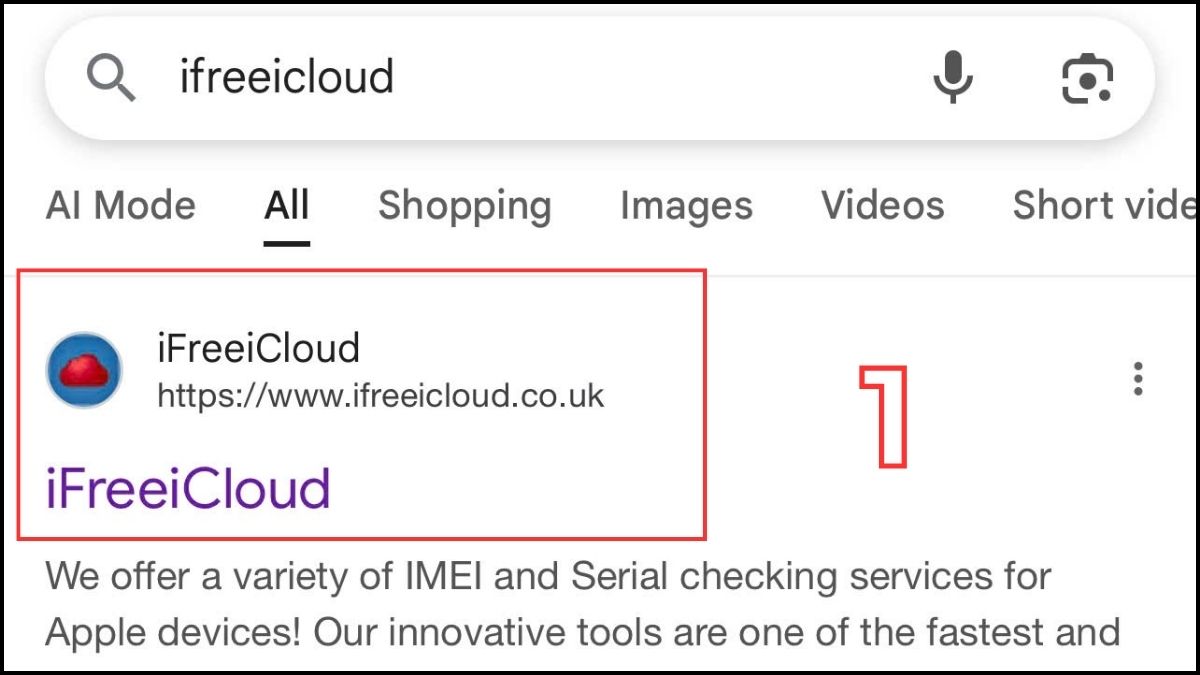Select the Videos tab
This screenshot has width=1200, height=675.
[882, 206]
